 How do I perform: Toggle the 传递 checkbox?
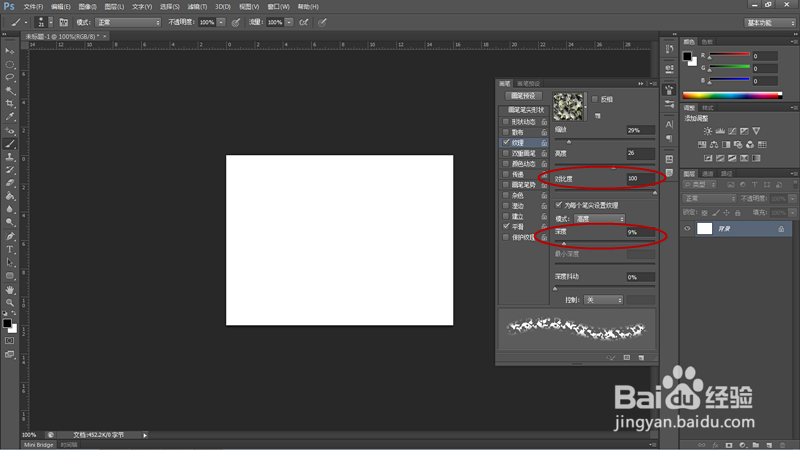[x=506, y=174]
